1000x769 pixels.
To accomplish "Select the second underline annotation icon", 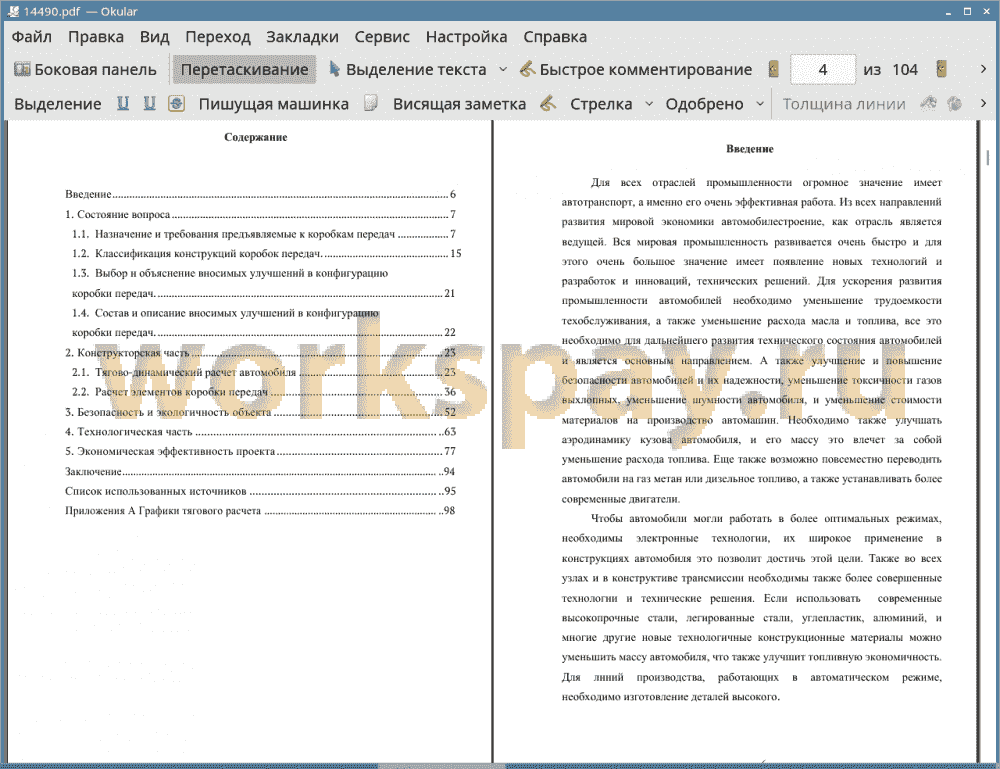I will (149, 103).
